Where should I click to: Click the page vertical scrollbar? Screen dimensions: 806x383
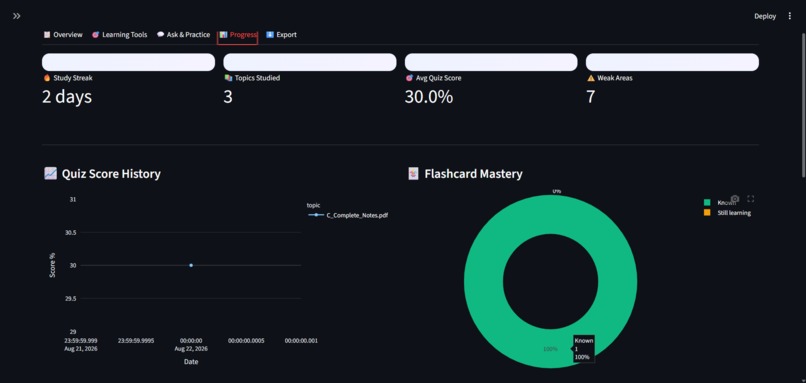click(x=802, y=105)
